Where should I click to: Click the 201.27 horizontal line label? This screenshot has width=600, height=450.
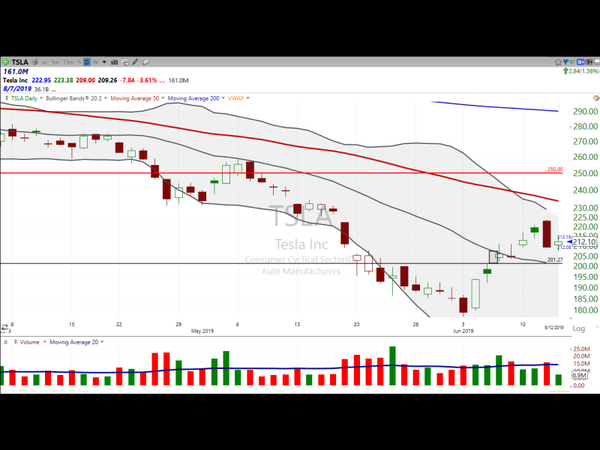click(x=555, y=259)
